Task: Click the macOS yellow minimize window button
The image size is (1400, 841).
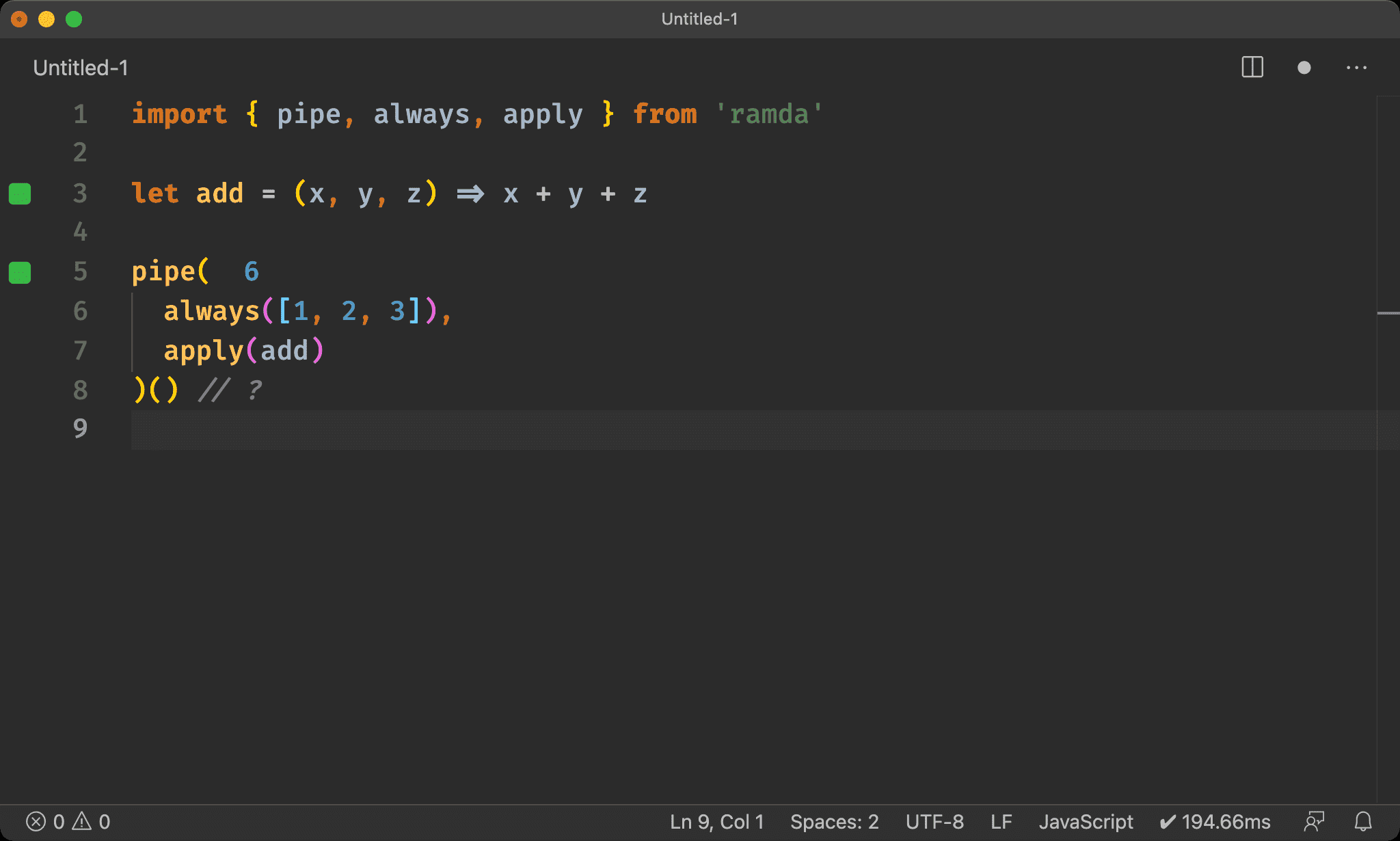Action: 46,19
